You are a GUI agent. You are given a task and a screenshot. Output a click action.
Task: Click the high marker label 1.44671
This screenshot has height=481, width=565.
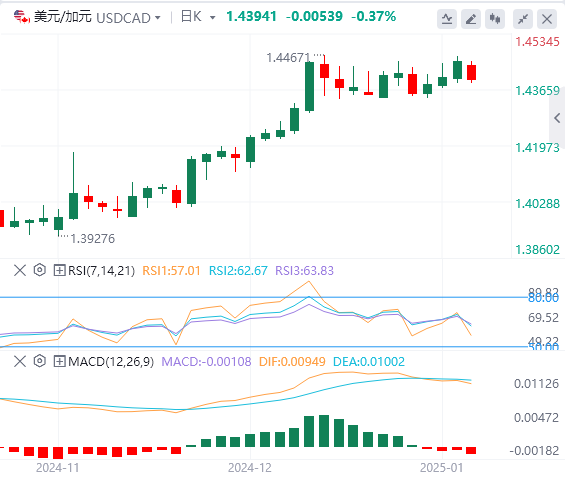pyautogui.click(x=288, y=58)
